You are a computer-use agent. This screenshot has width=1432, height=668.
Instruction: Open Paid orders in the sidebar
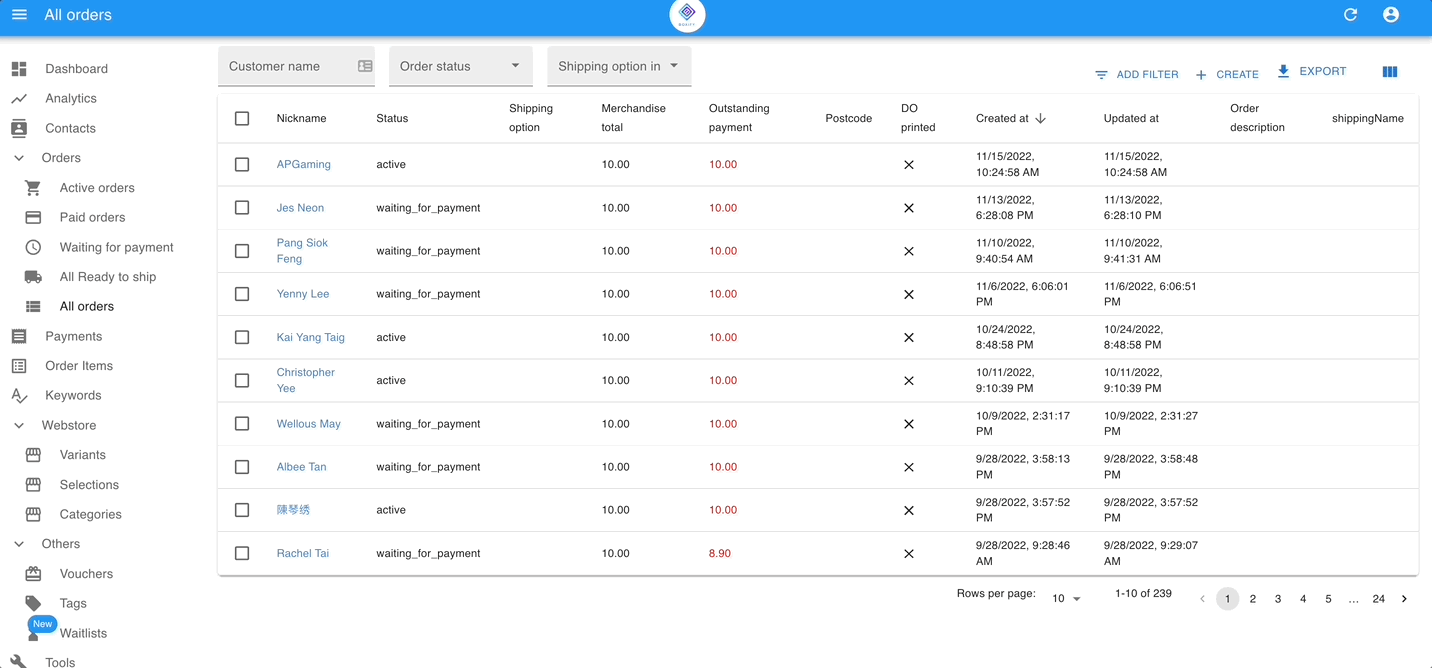coord(92,217)
